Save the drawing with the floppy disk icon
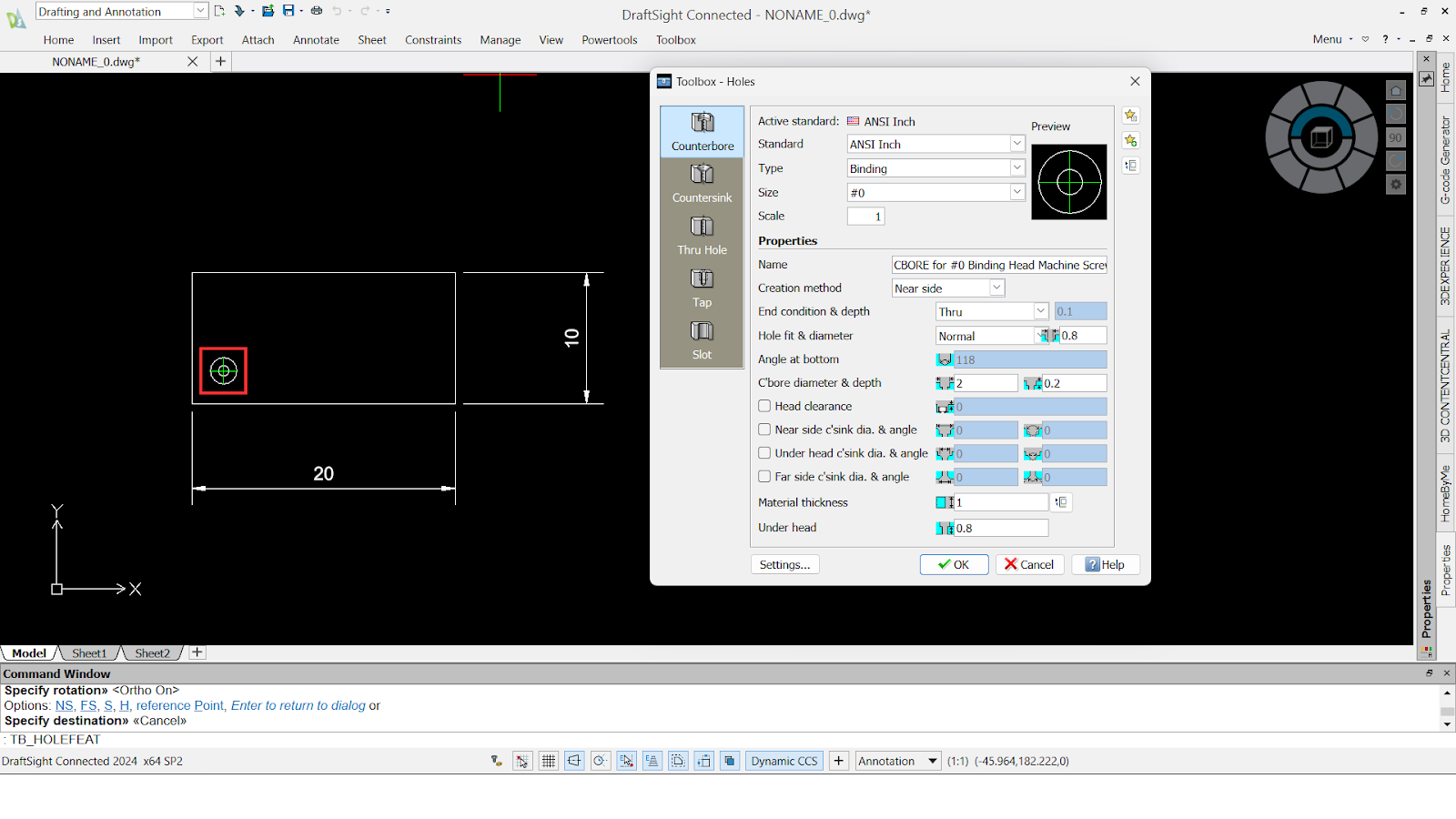The width and height of the screenshot is (1456, 819). click(x=288, y=11)
